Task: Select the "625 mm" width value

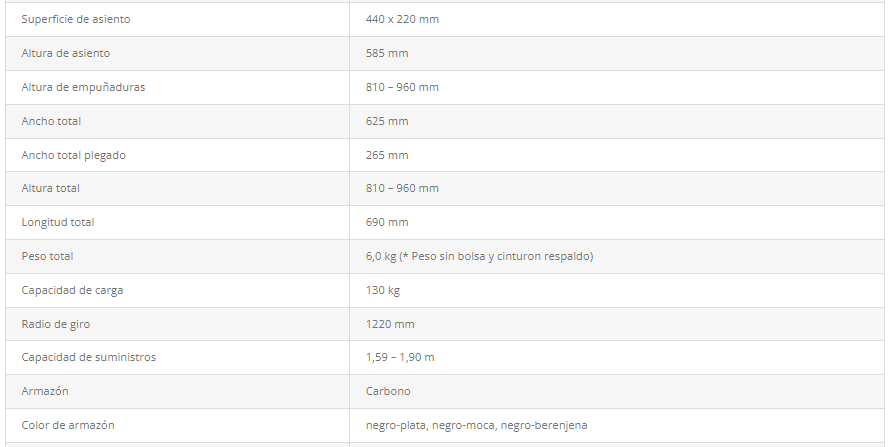Action: click(x=387, y=121)
